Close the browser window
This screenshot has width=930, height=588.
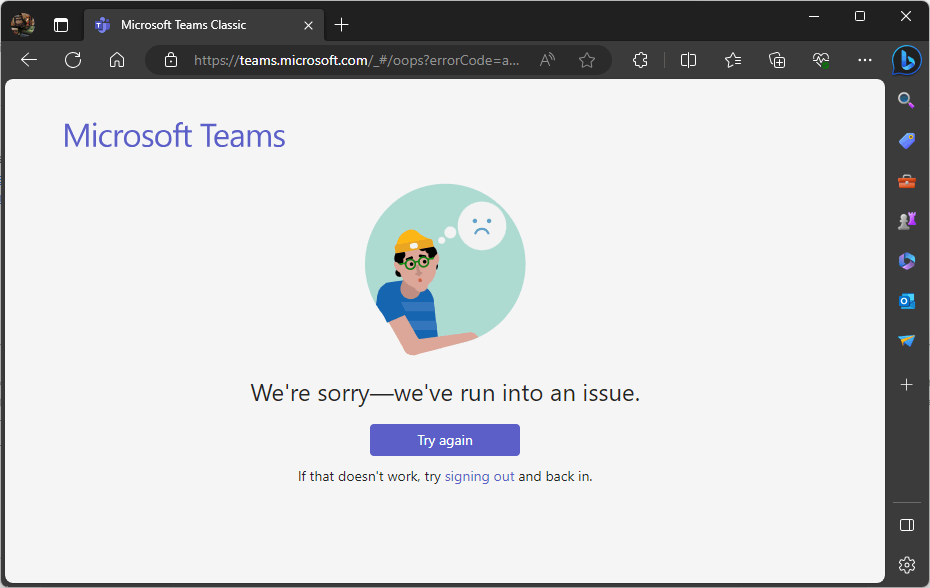[905, 17]
